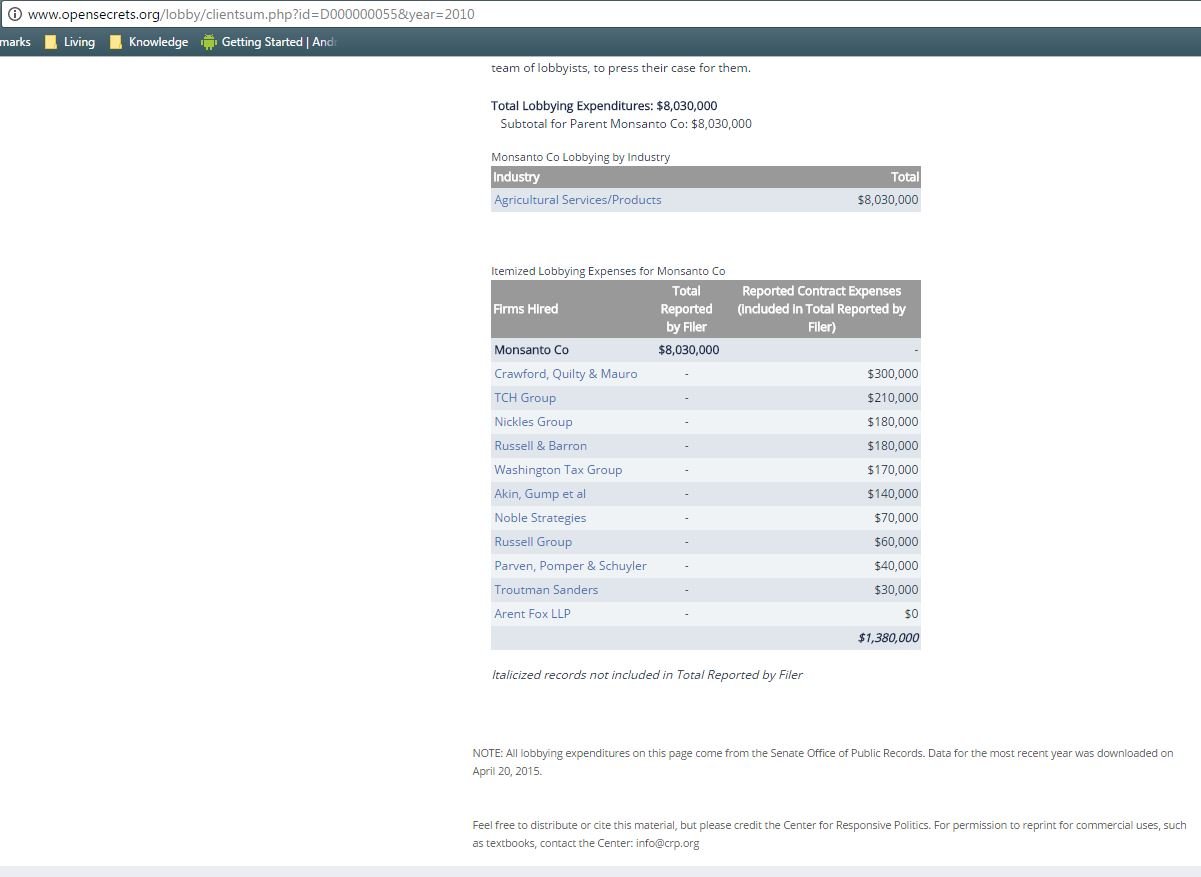Click the Firms Hired column header
This screenshot has height=877, width=1201.
526,309
